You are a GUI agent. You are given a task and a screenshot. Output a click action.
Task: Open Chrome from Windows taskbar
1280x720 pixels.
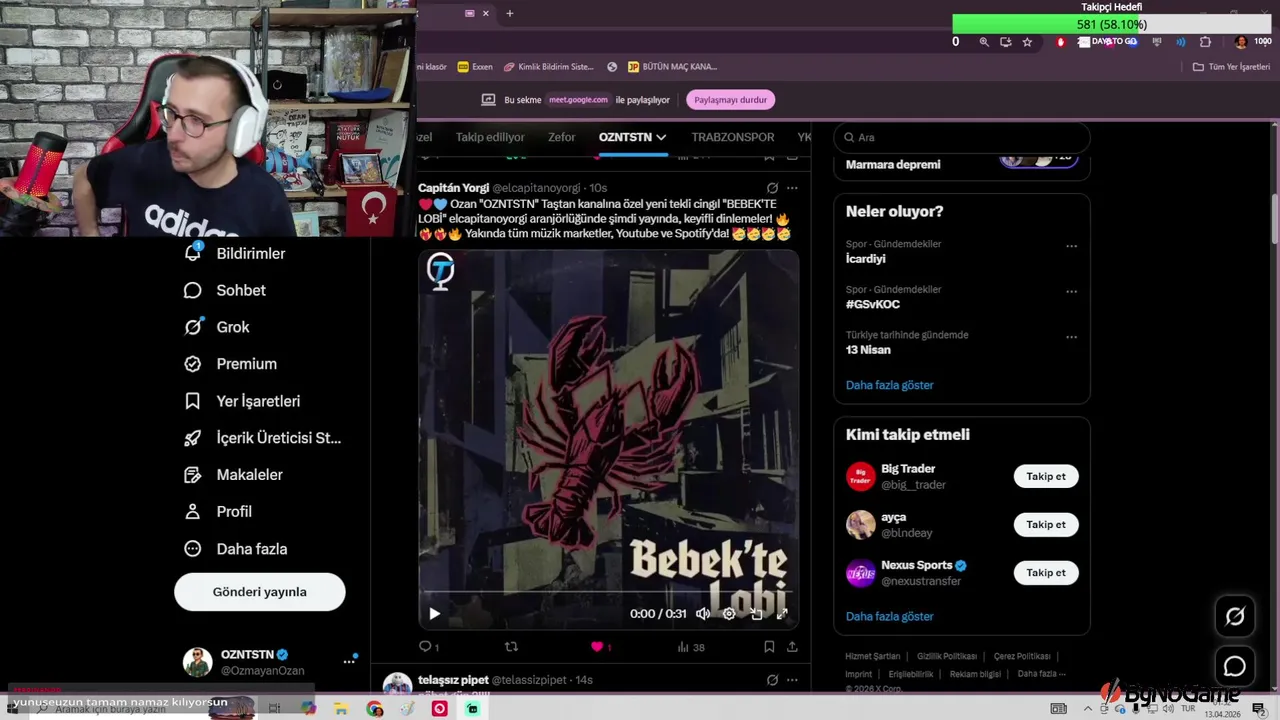point(374,709)
